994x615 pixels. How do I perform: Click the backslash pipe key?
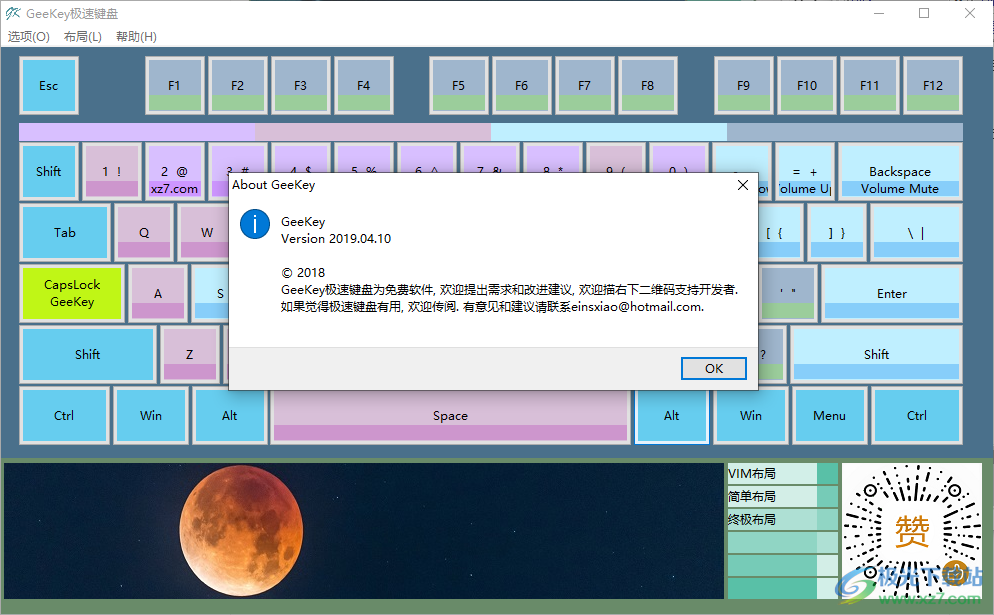coord(916,233)
